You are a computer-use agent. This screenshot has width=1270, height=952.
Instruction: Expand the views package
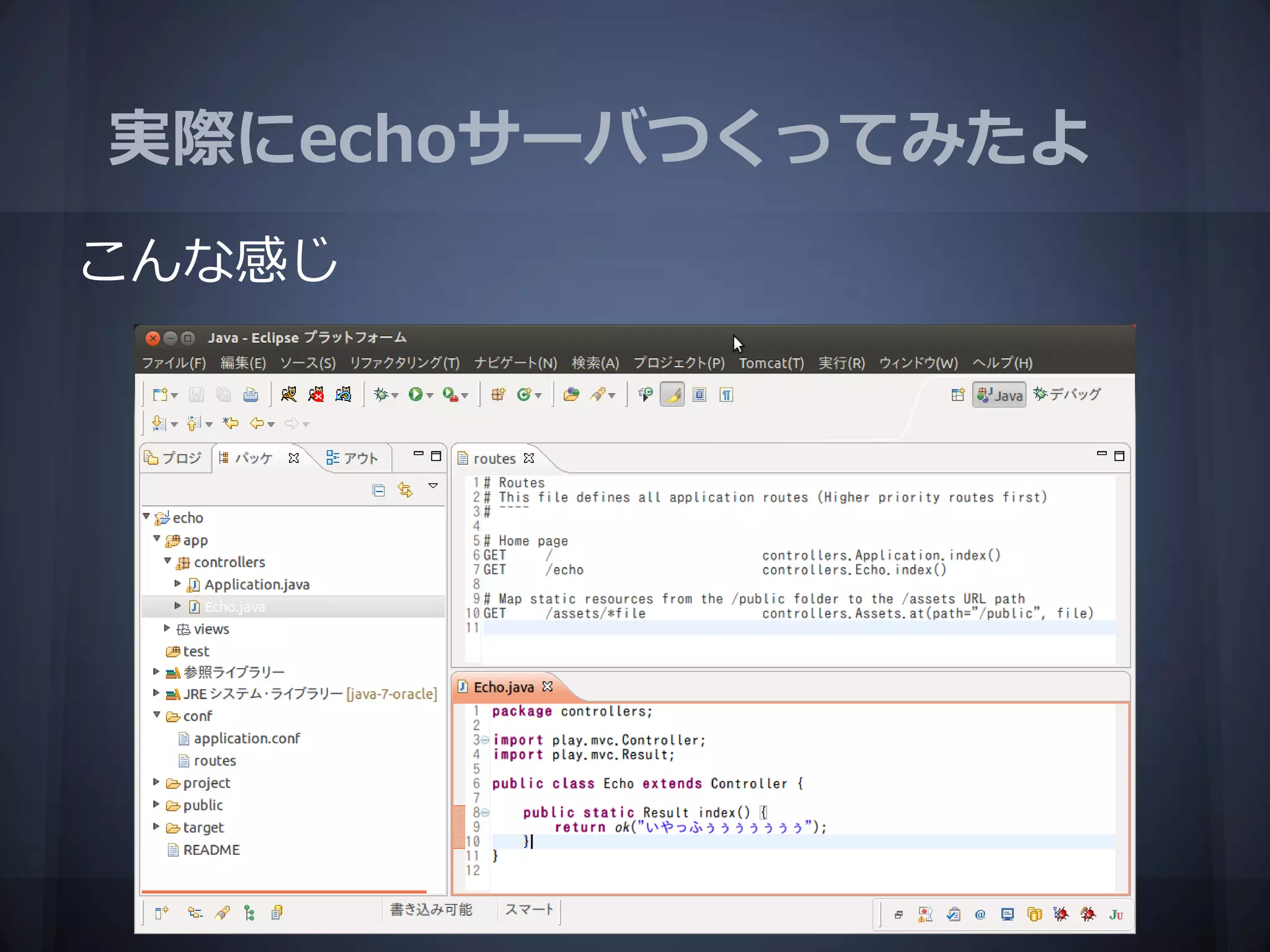coord(167,628)
